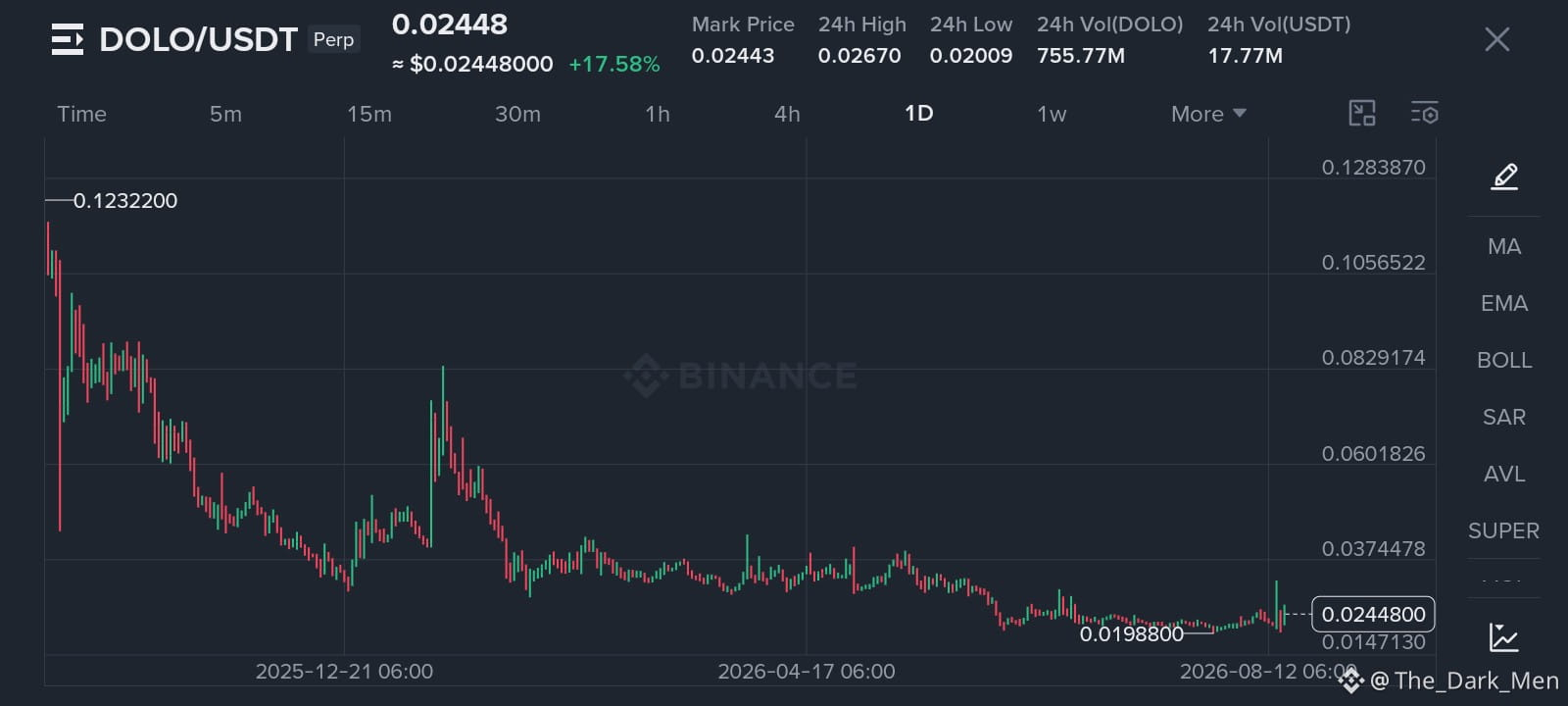Click the 24h Vol(DOLO) value 755.77M
This screenshot has height=706, width=1568.
point(1081,56)
